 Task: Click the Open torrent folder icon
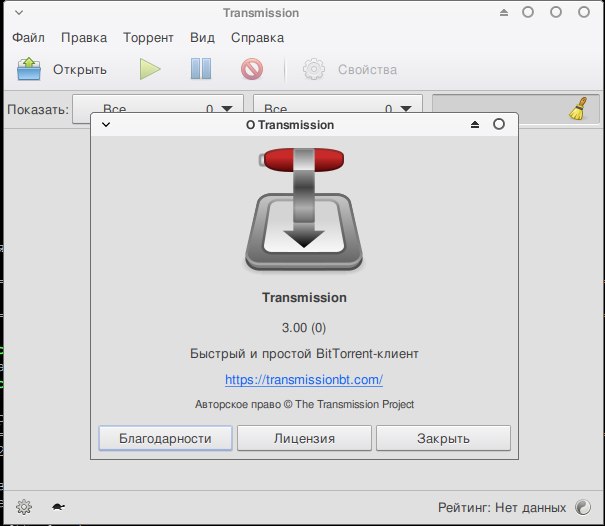(29, 69)
